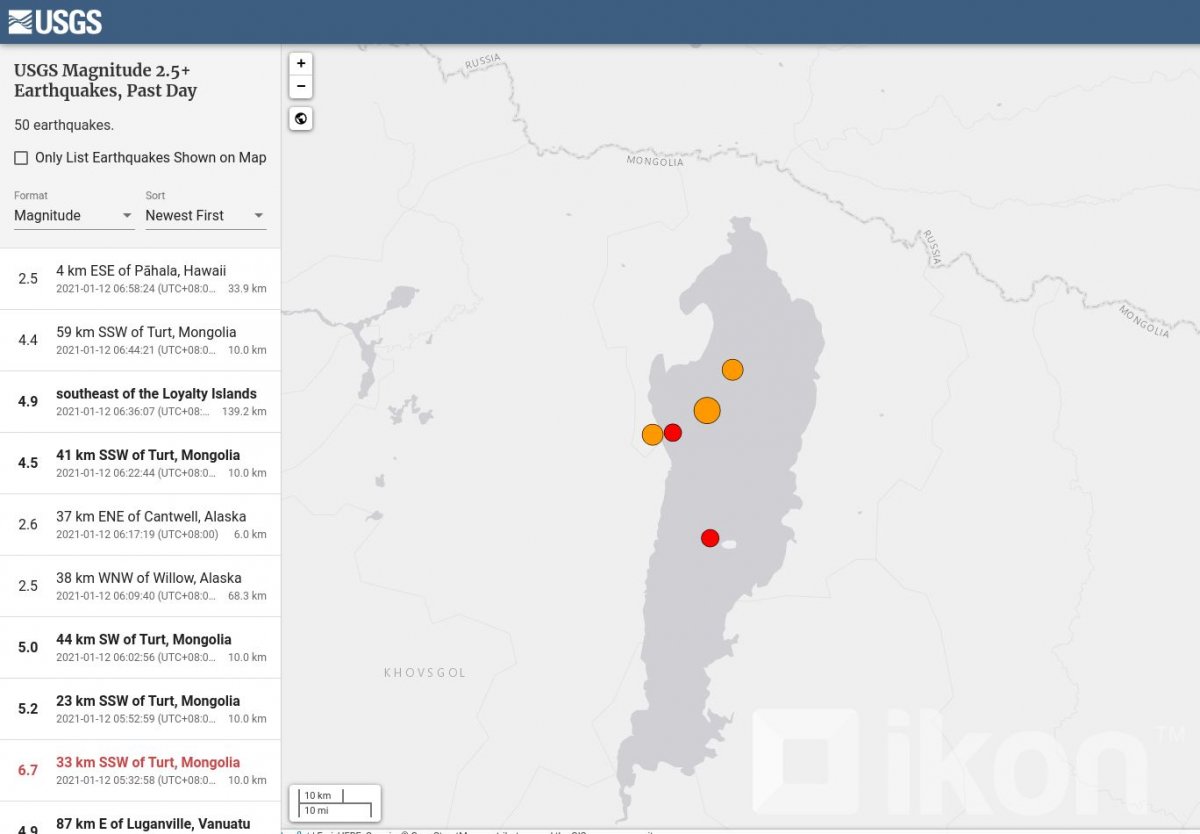
Task: Click the northernmost orange earthquake circle
Action: tap(732, 370)
